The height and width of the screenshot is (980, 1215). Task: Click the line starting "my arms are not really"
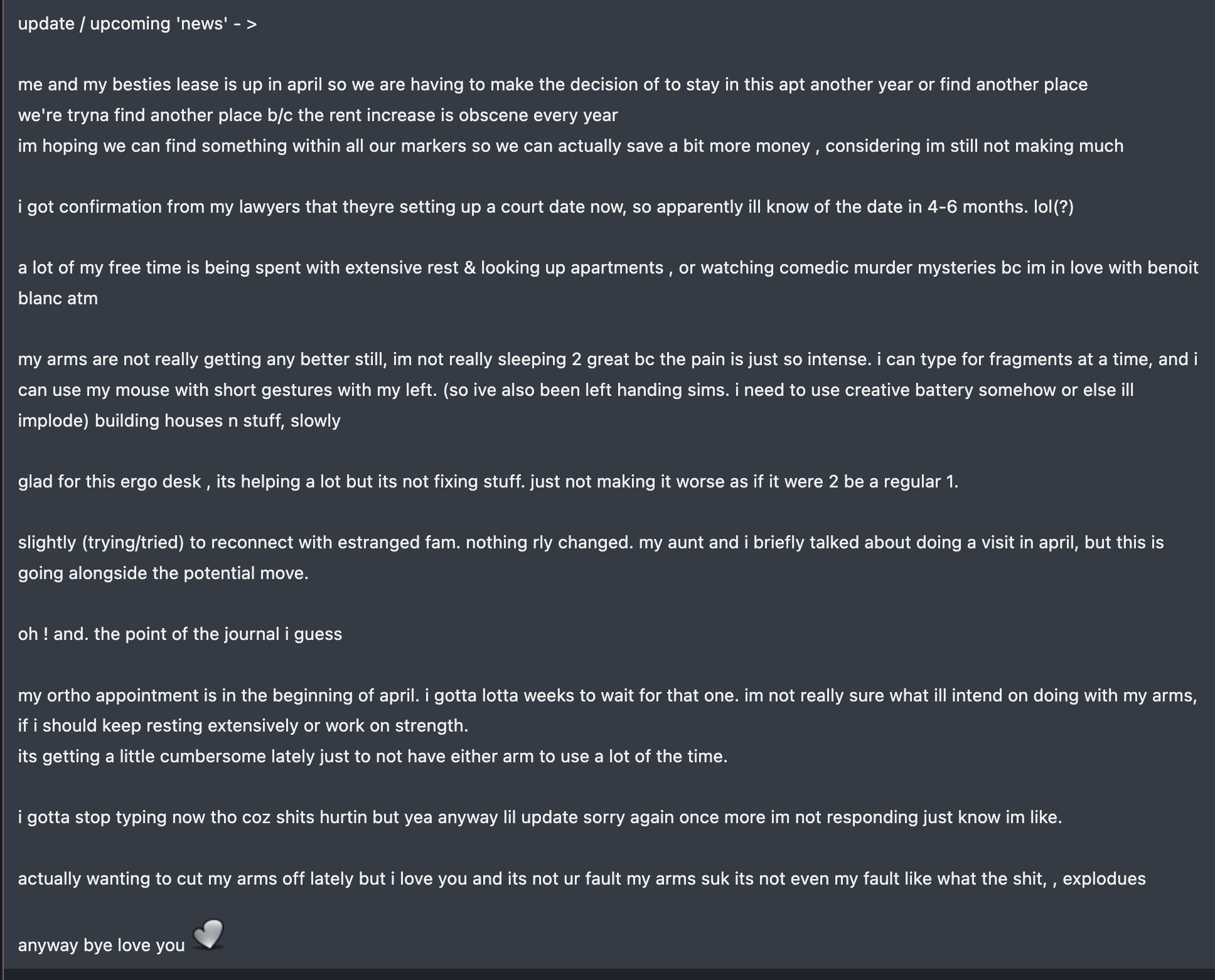pos(607,360)
